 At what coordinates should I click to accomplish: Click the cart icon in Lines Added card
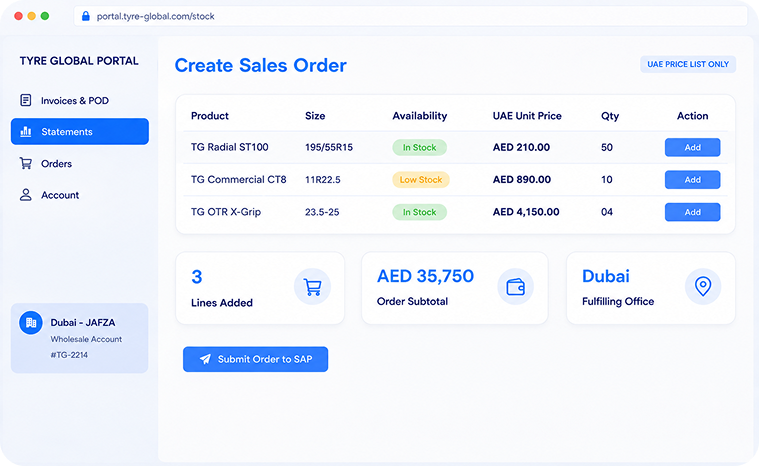(x=312, y=287)
